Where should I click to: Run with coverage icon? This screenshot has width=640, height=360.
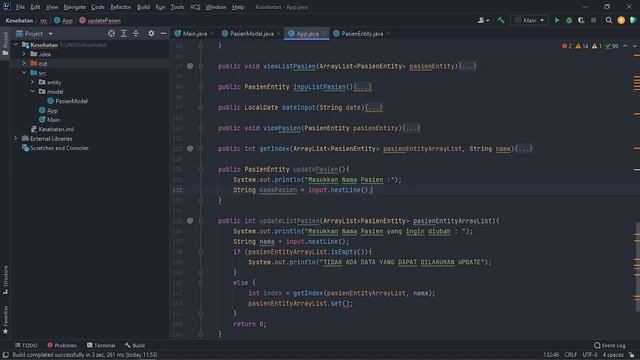point(581,20)
